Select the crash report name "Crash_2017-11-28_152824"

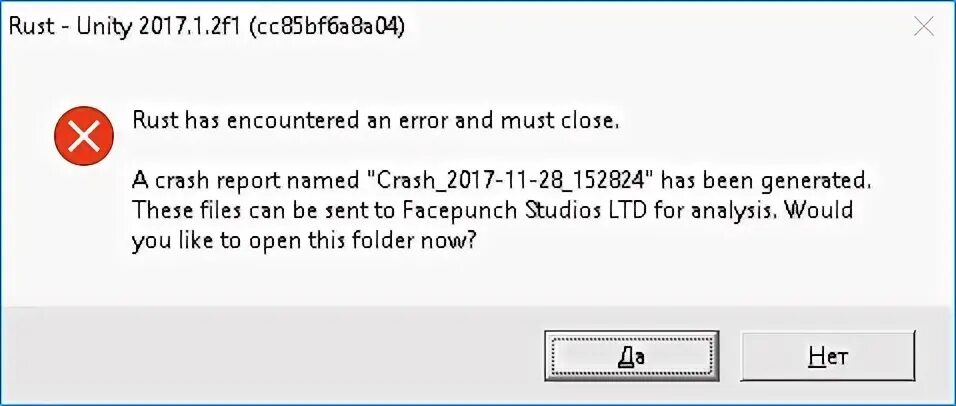[510, 181]
